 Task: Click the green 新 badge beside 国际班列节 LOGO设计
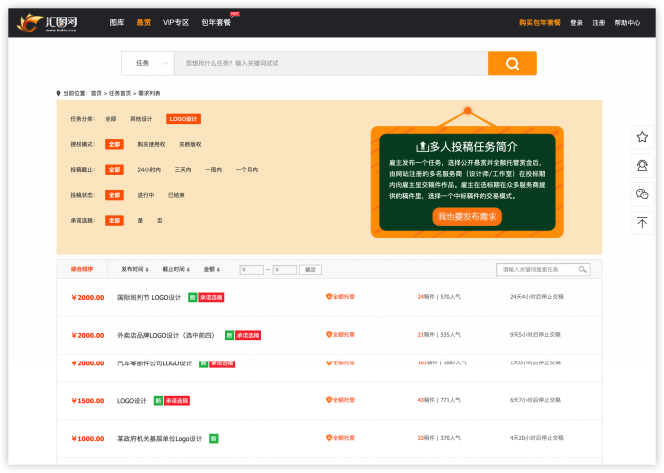click(x=192, y=297)
